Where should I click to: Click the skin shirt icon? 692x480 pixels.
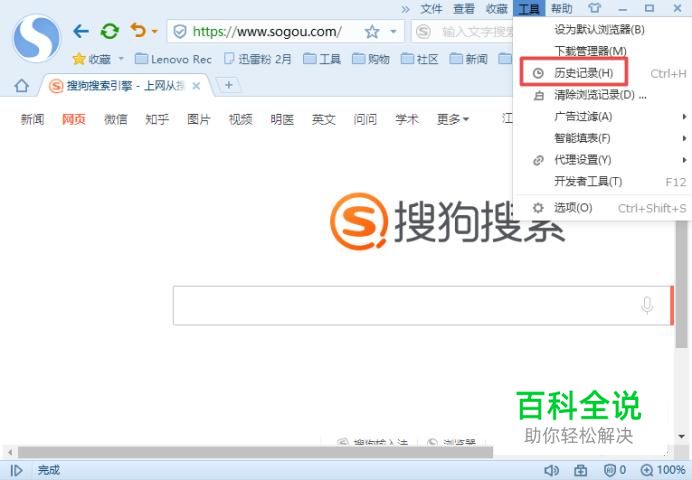pos(594,8)
